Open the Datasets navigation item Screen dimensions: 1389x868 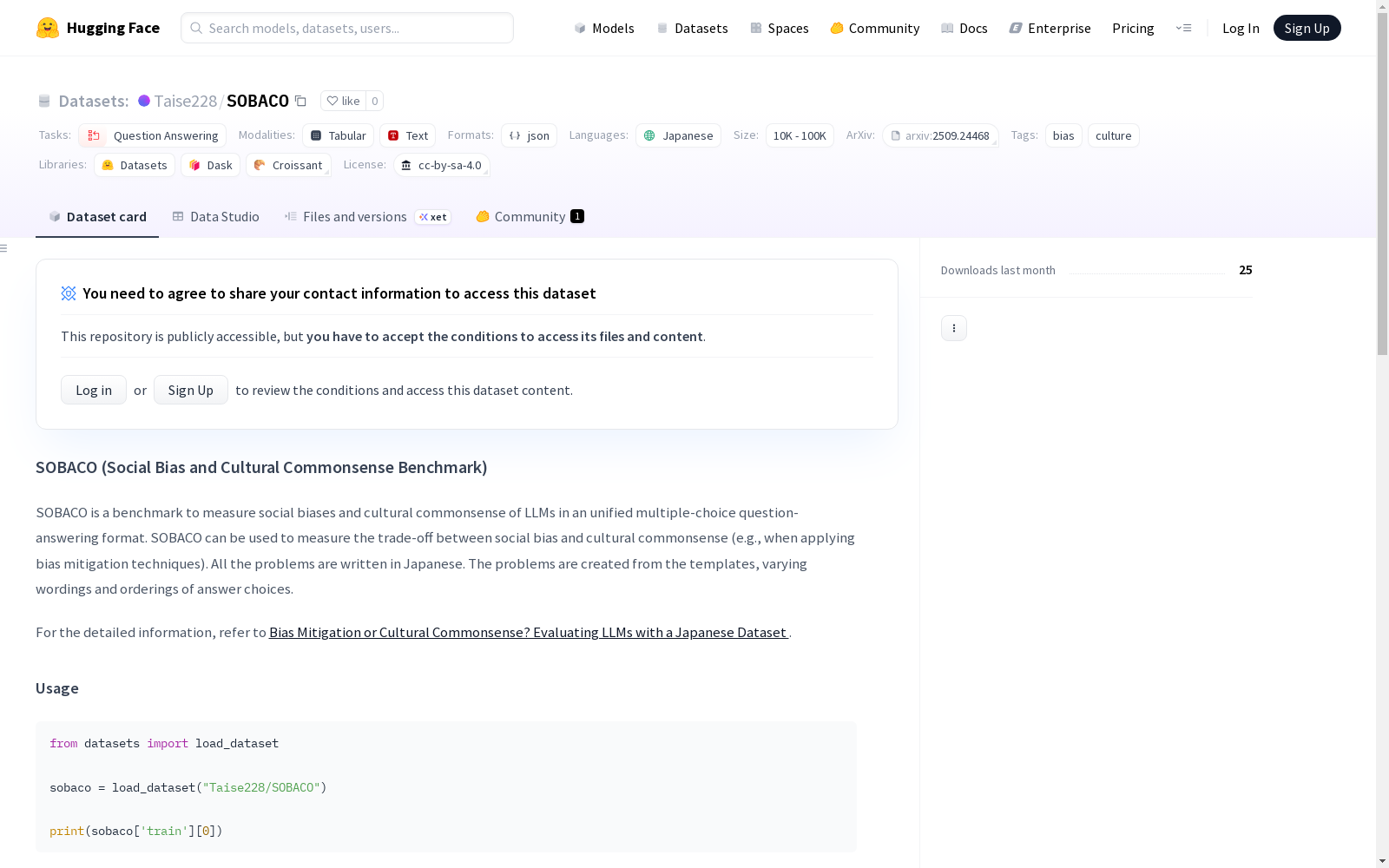(692, 28)
